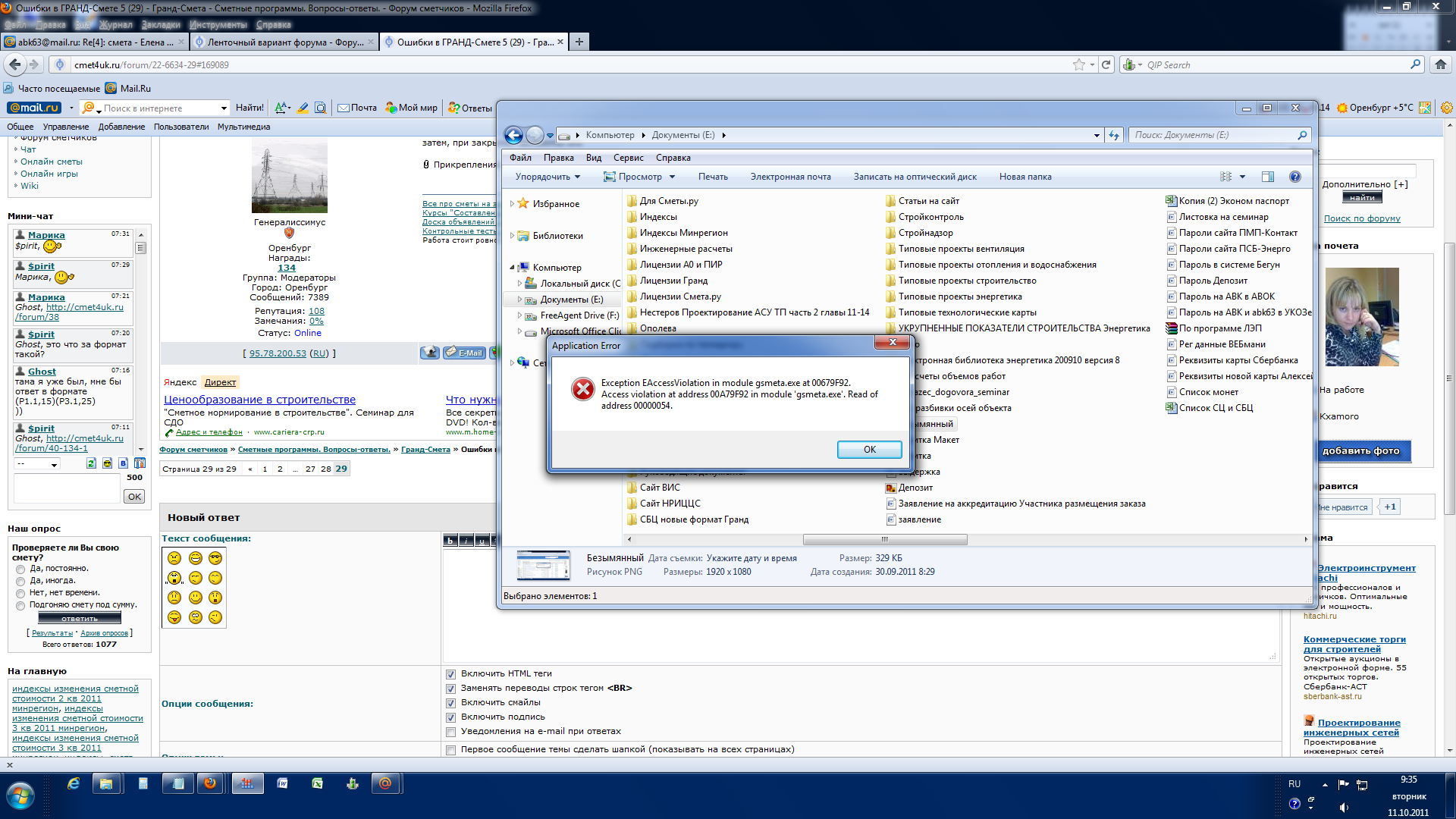Click the Explorer back navigation arrow
Viewport: 1456px width, 819px height.
513,135
